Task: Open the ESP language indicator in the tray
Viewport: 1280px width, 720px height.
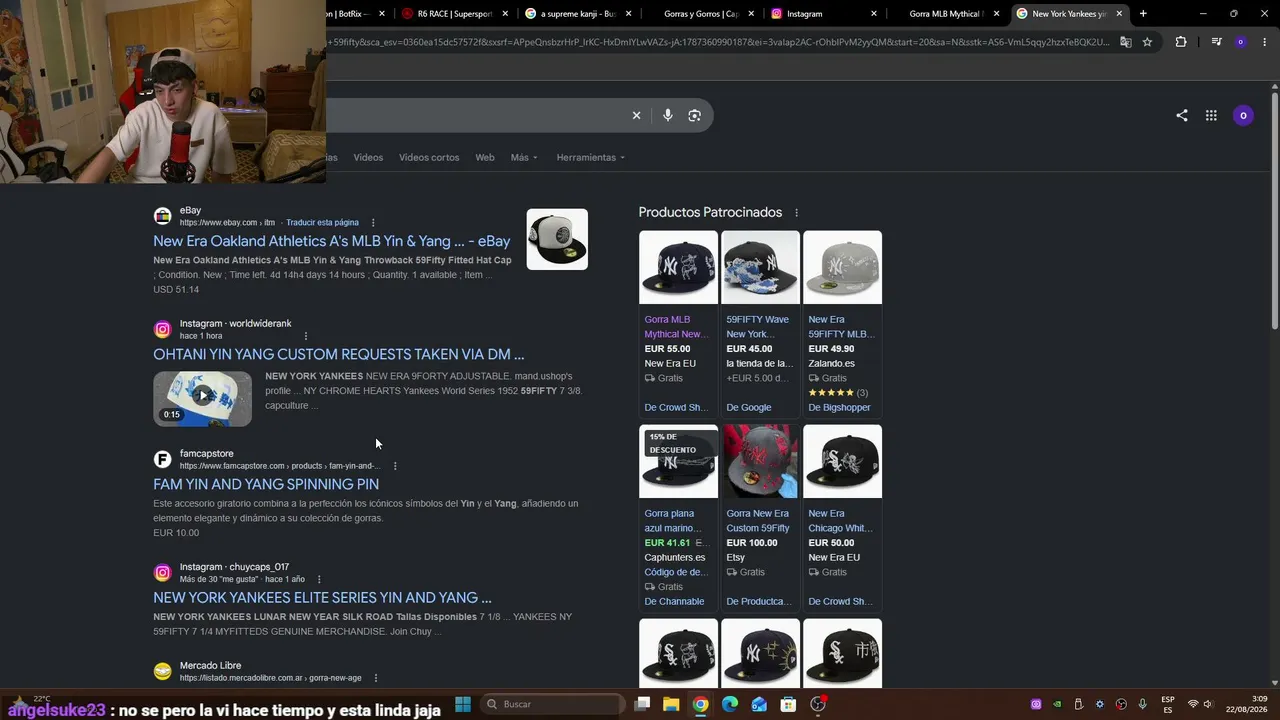Action: tap(1168, 704)
